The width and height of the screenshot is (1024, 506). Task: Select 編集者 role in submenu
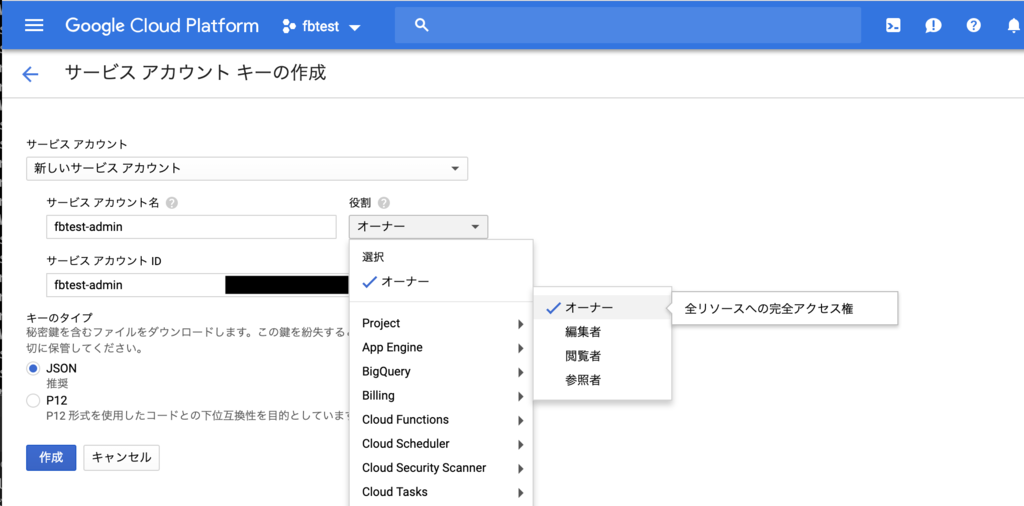tap(602, 332)
